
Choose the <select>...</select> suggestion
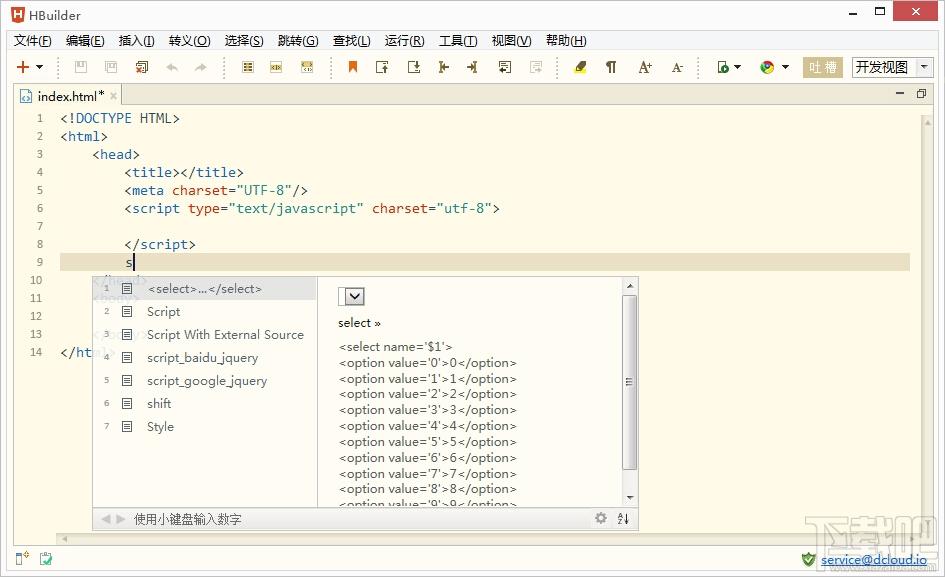[205, 289]
